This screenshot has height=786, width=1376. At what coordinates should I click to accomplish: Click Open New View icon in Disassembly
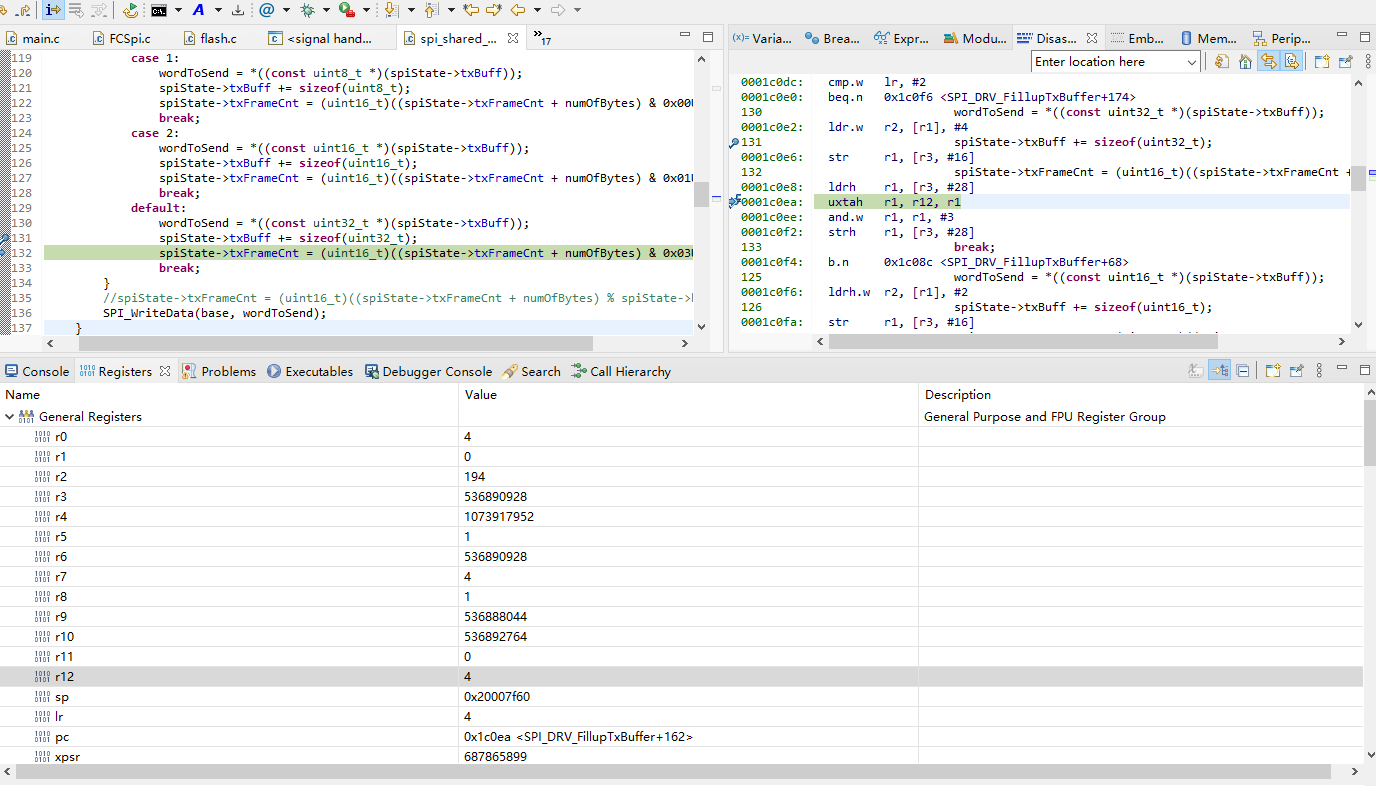pyautogui.click(x=1322, y=62)
